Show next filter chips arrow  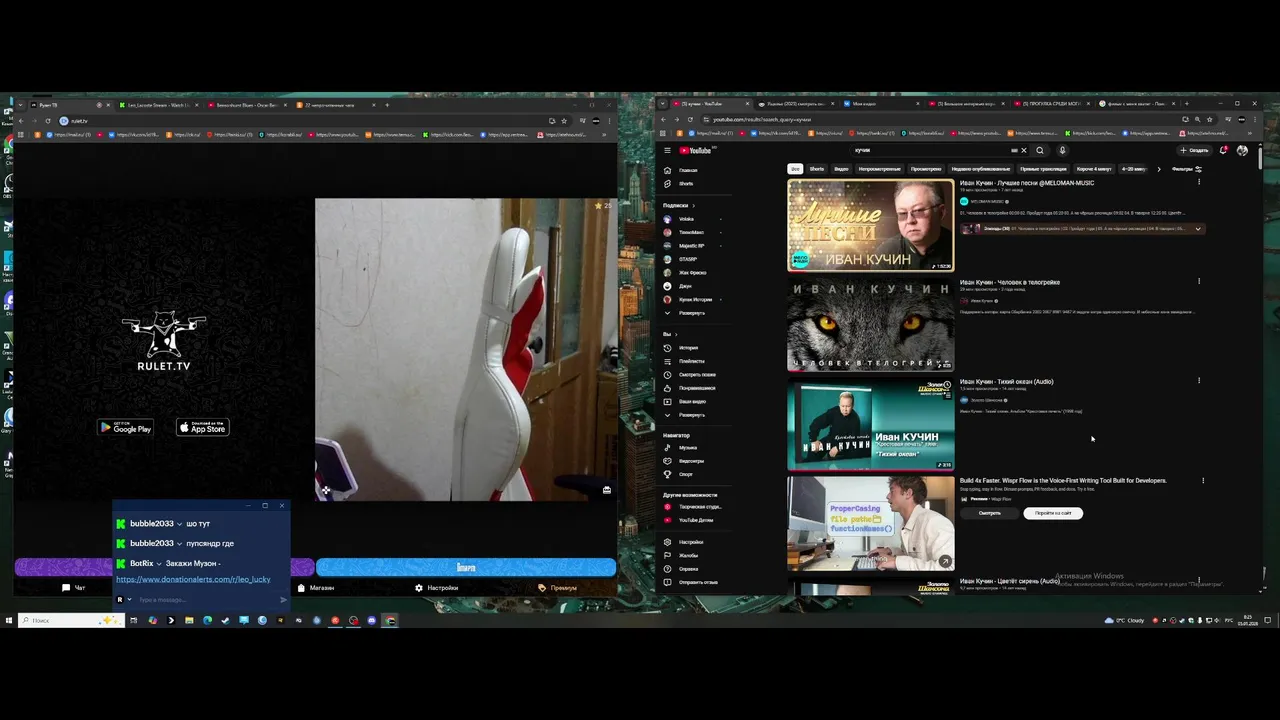point(1159,169)
